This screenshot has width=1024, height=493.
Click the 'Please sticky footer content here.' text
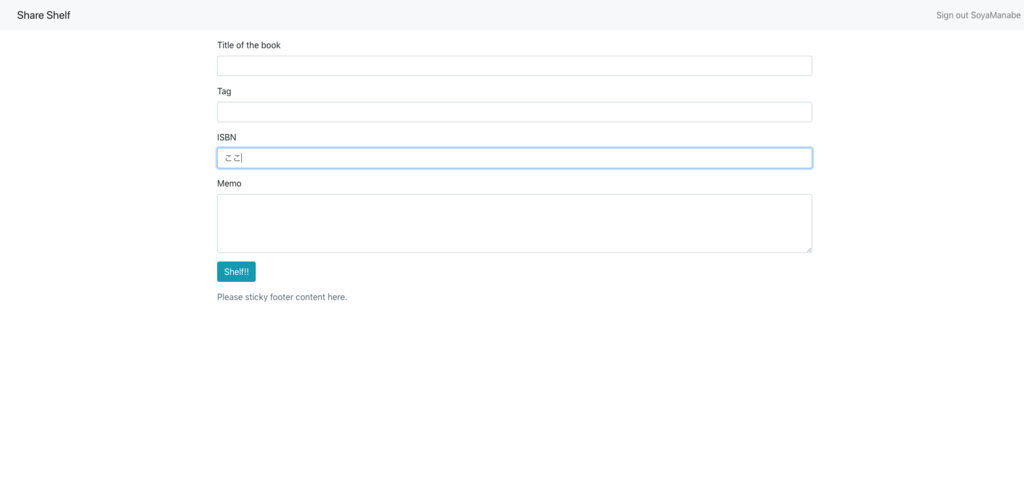282,297
